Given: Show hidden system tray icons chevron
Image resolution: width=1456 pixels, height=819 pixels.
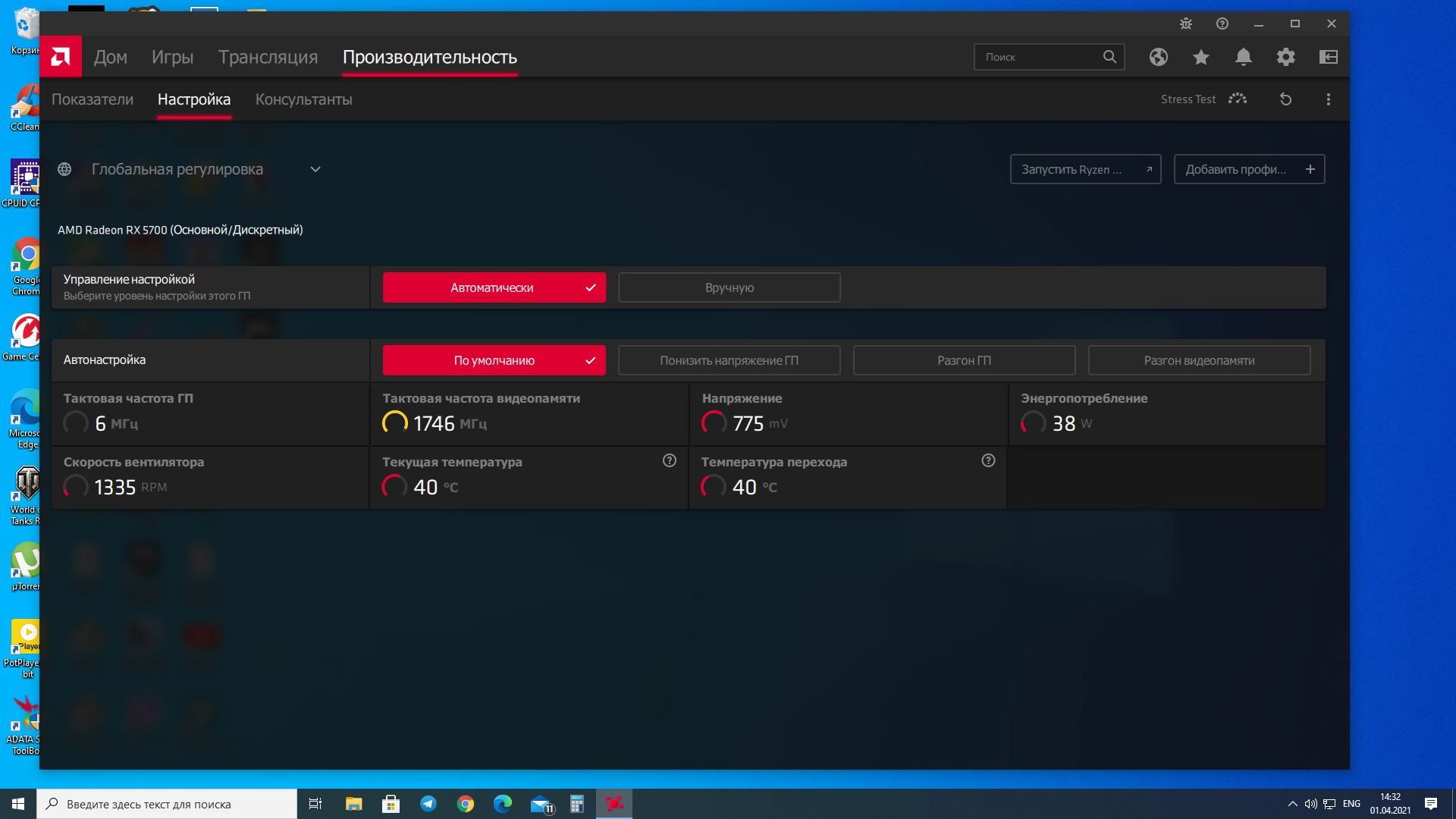Looking at the screenshot, I should point(1292,804).
